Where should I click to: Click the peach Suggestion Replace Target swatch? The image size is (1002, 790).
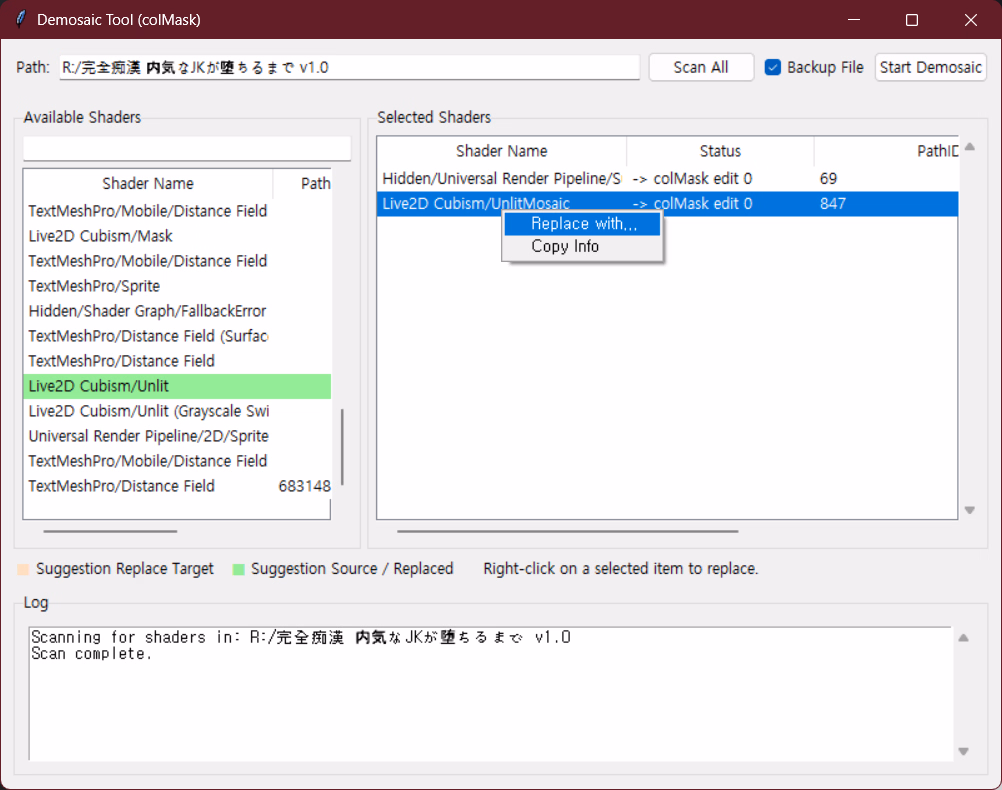24,569
